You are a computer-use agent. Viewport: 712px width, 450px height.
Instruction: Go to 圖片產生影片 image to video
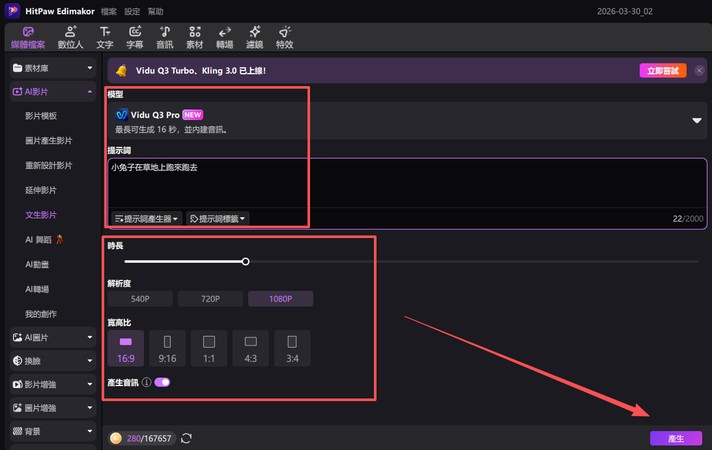[49, 141]
